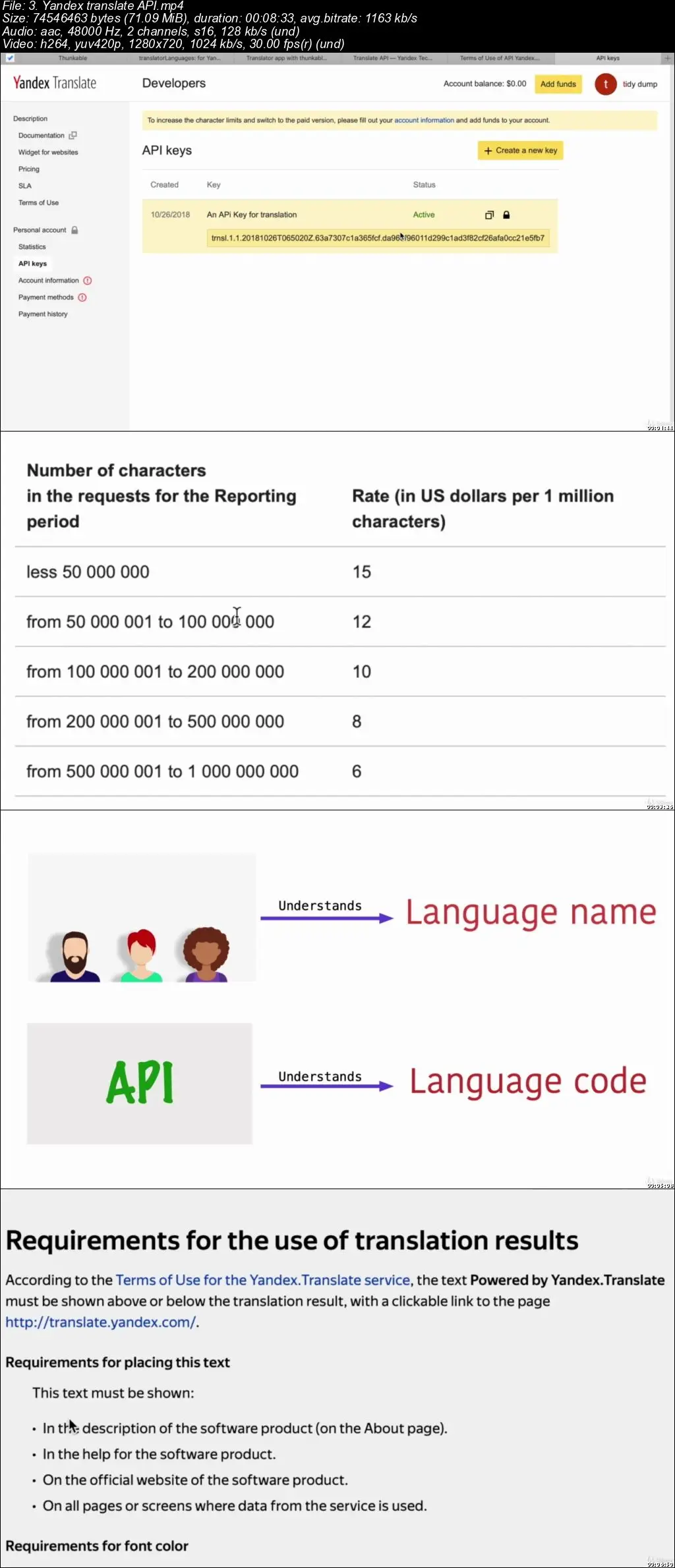
Task: Open the account information link in banner
Action: click(x=424, y=121)
